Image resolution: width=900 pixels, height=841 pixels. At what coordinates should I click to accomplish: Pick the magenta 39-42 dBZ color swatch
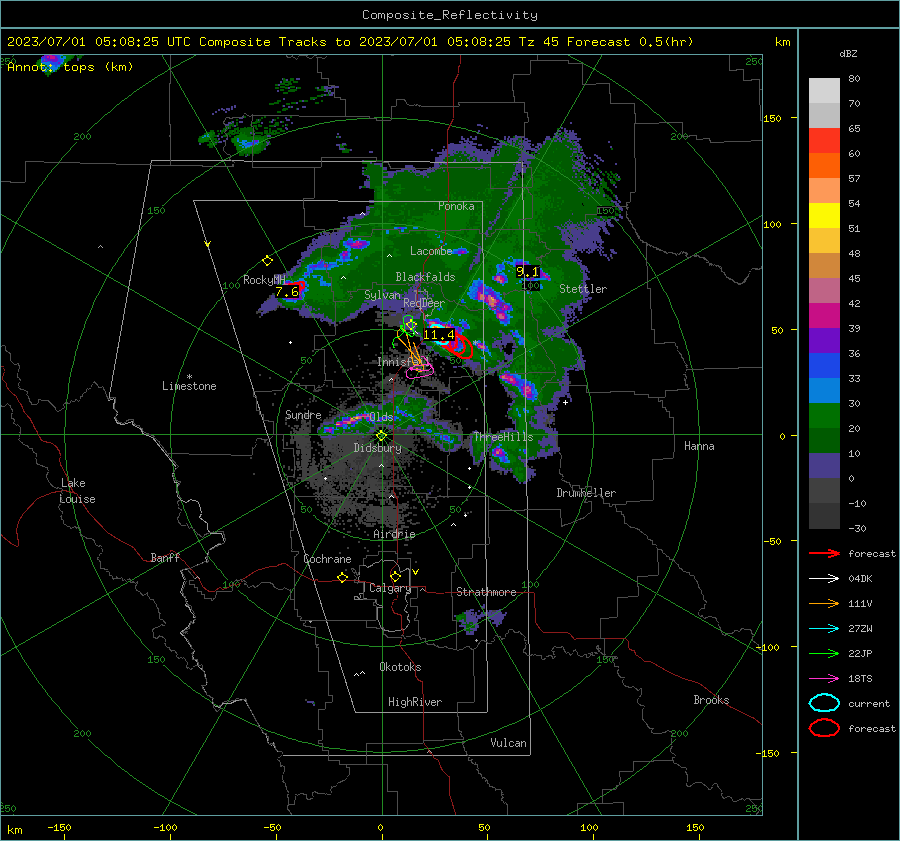pyautogui.click(x=824, y=316)
